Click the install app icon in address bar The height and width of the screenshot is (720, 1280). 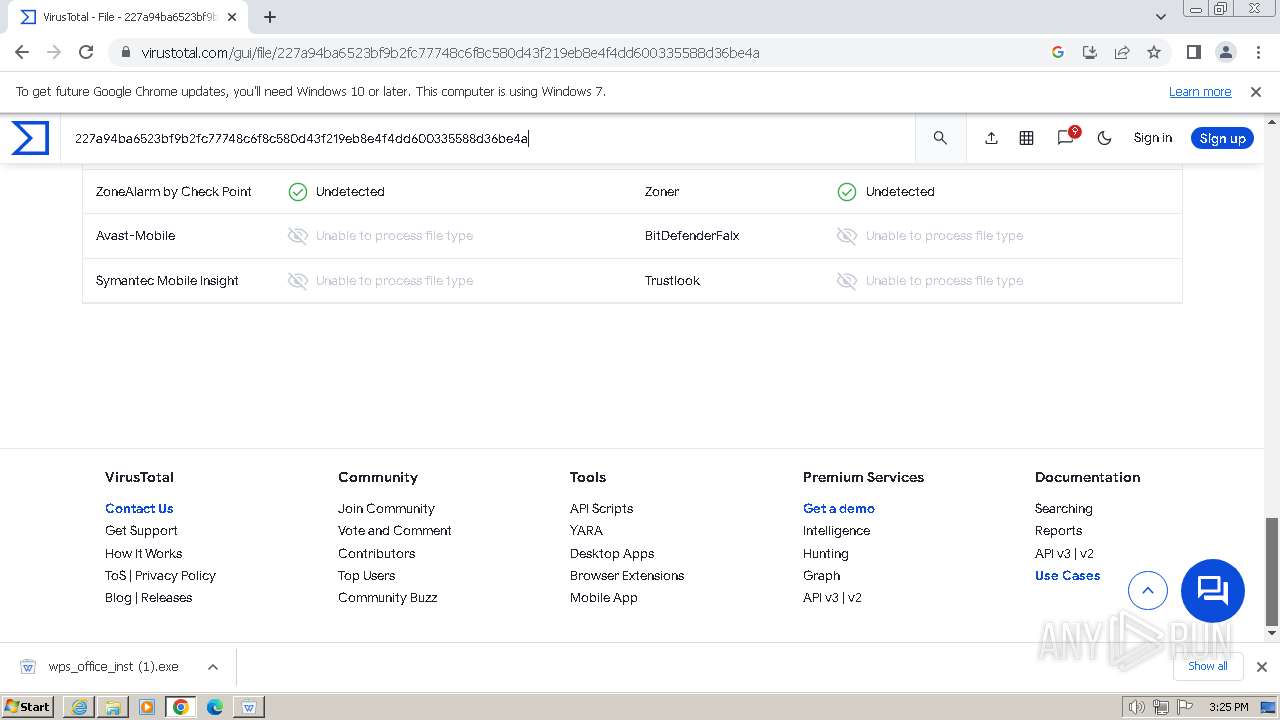[x=1090, y=52]
